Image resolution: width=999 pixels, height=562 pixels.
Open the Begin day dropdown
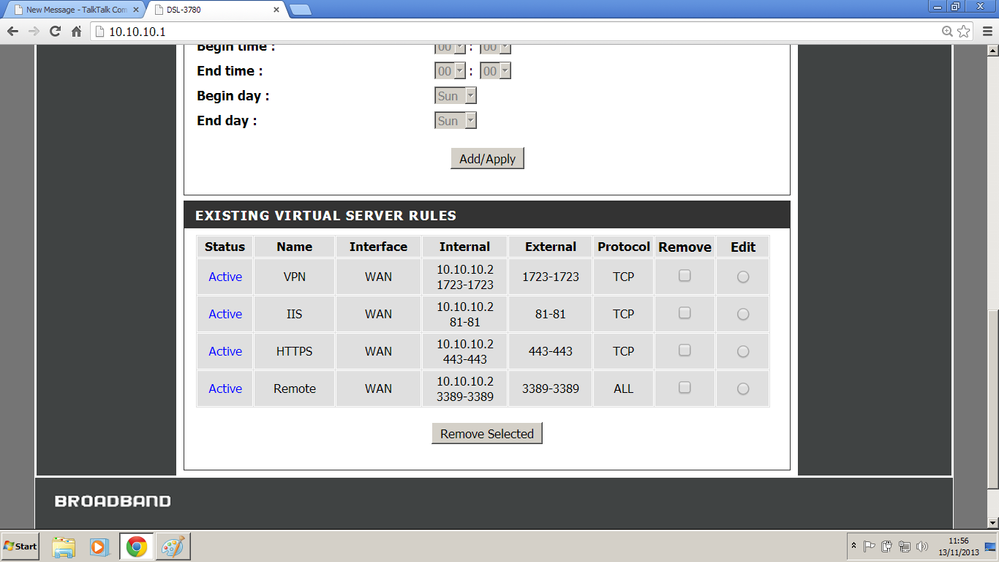(x=456, y=96)
